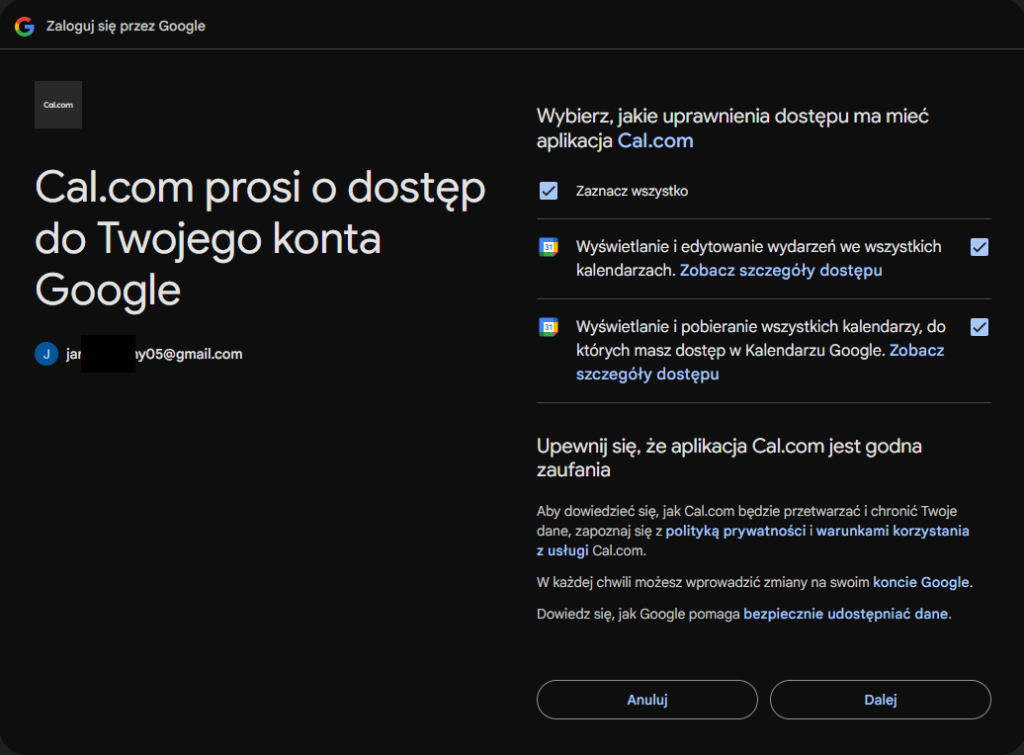The width and height of the screenshot is (1024, 755).
Task: Open the 'koncie Google' link
Action: tap(921, 582)
